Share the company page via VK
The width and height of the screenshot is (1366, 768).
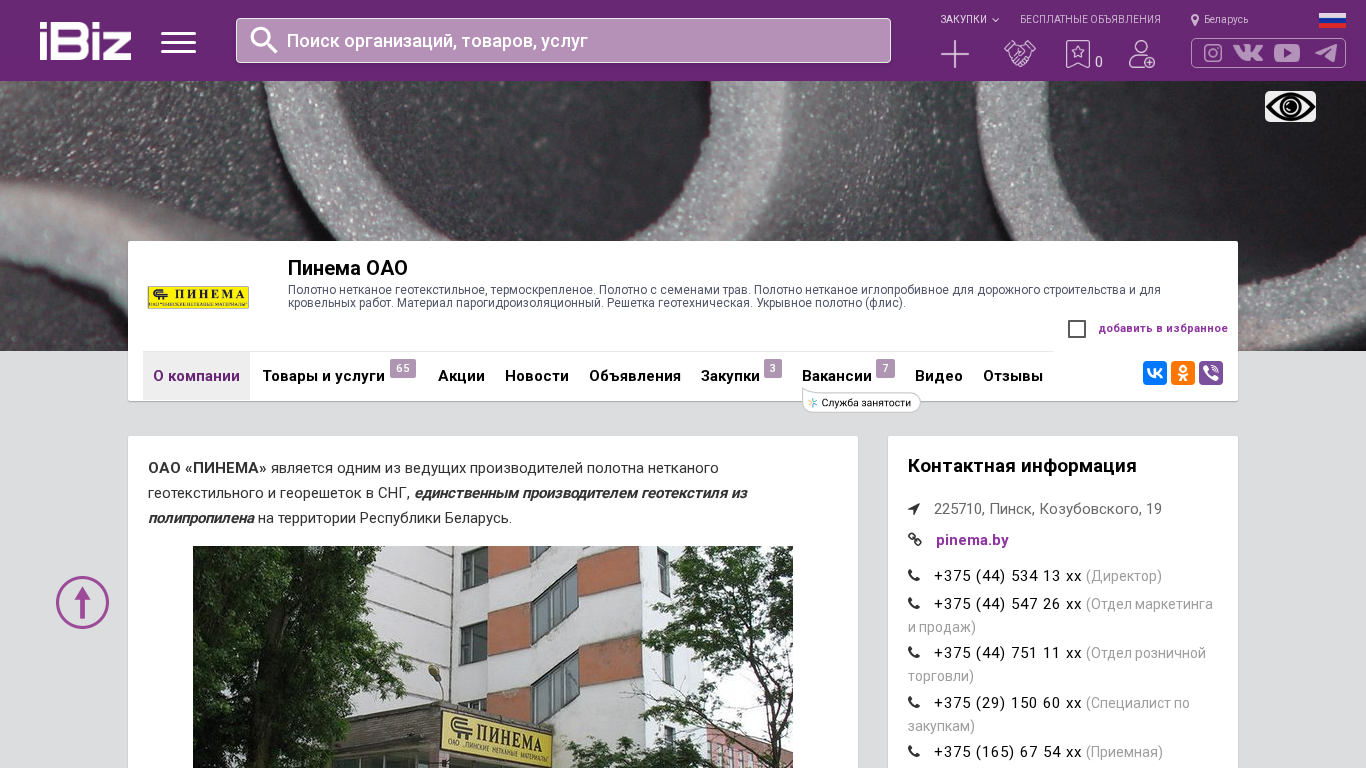tap(1155, 373)
